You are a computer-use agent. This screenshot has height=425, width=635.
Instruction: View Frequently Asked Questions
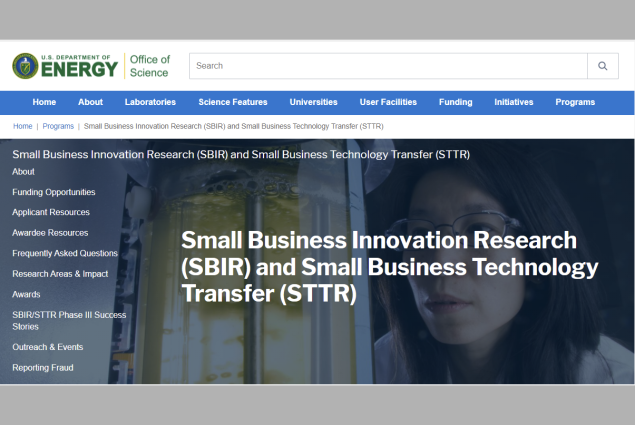pos(65,253)
